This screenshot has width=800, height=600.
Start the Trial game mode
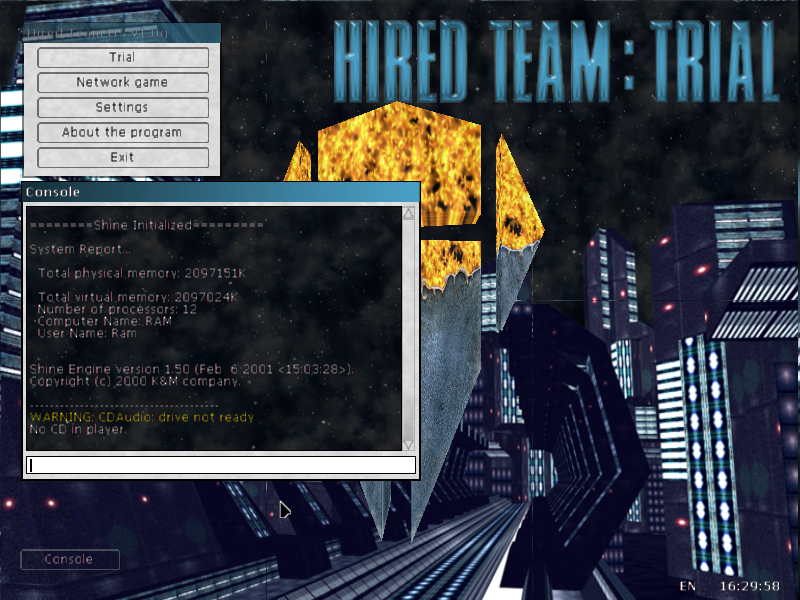pos(122,57)
